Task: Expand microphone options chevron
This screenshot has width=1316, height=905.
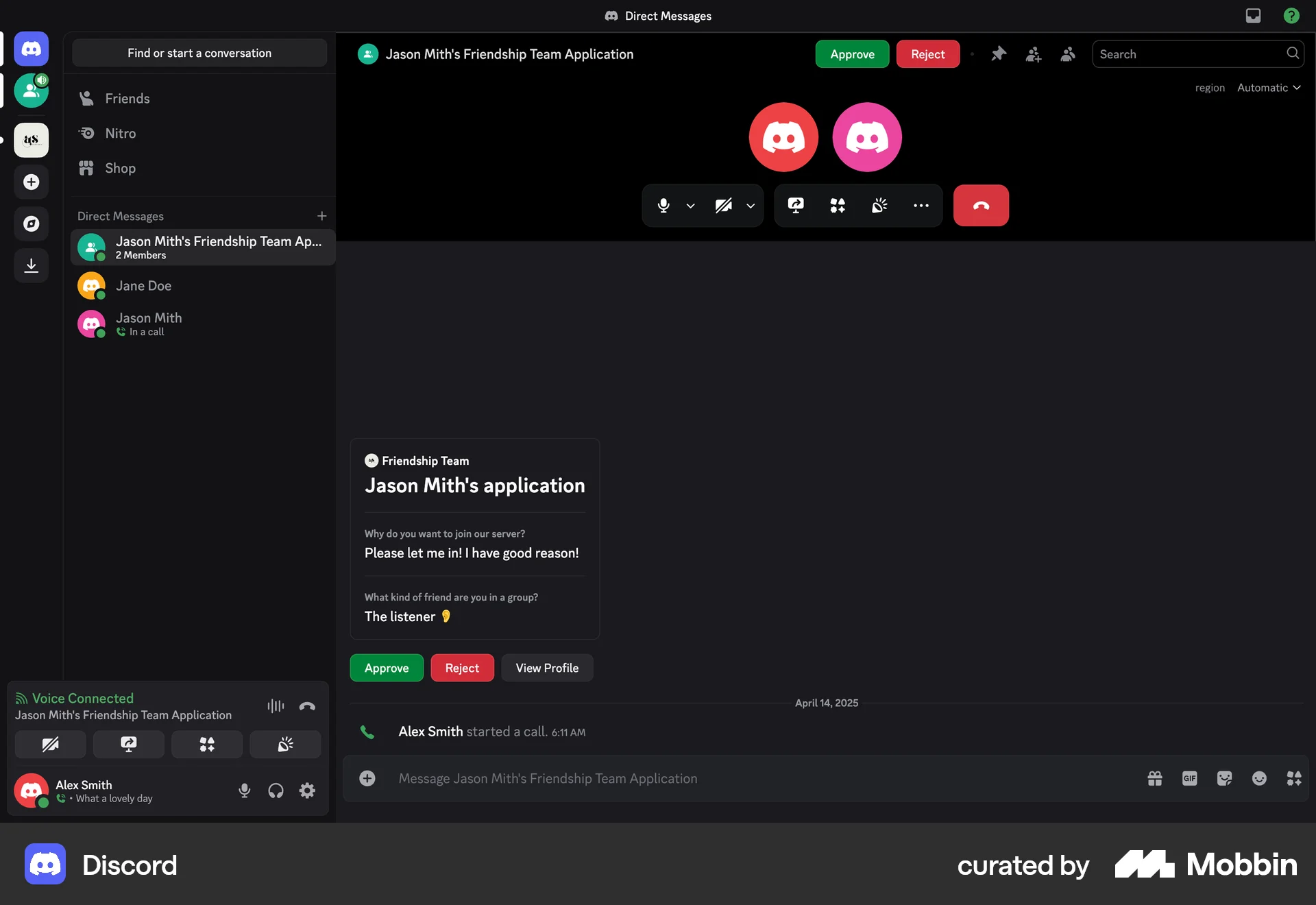Action: coord(690,206)
